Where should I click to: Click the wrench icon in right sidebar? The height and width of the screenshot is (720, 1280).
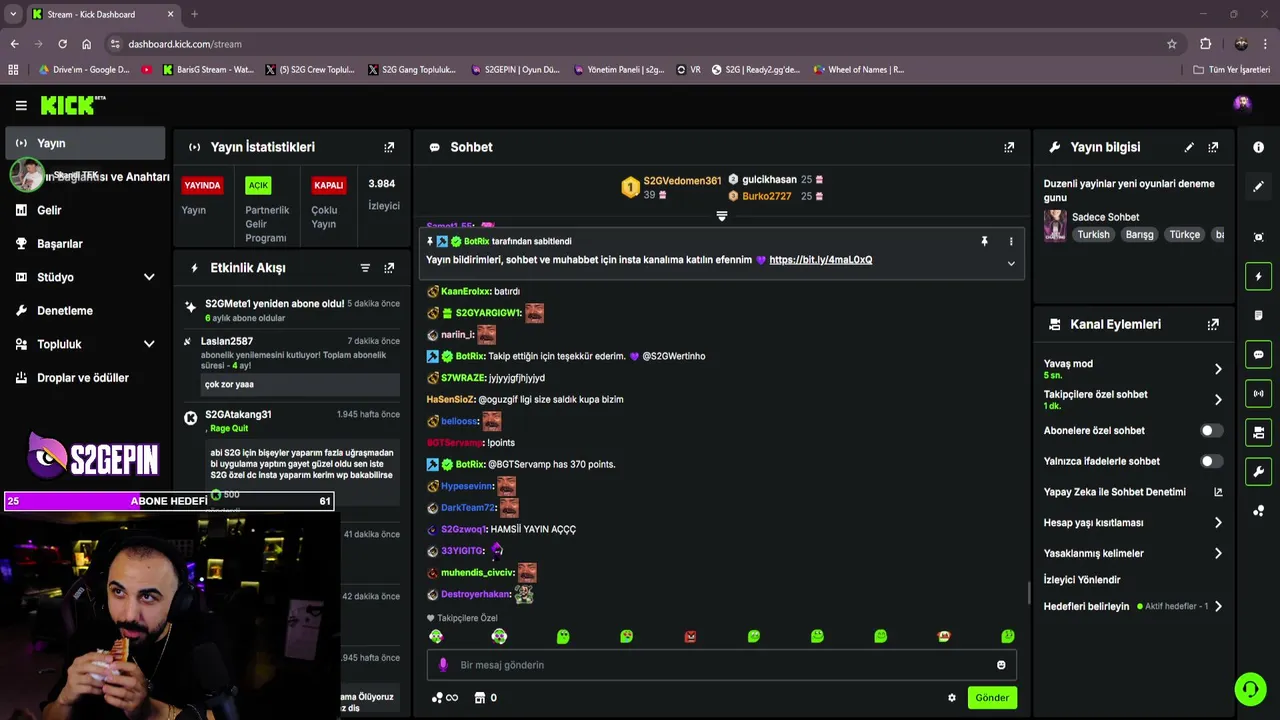click(1259, 472)
